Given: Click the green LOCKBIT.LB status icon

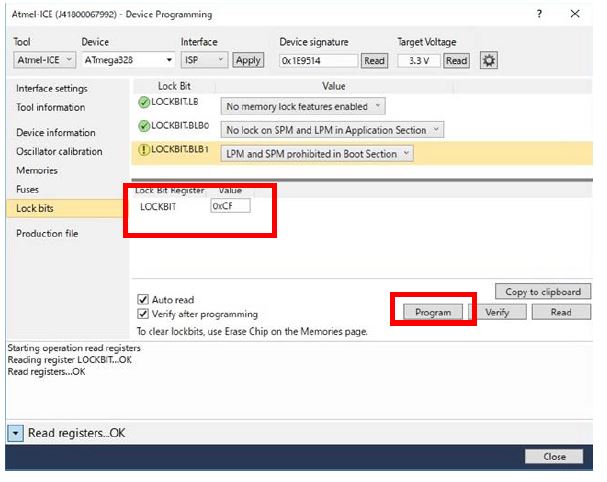Looking at the screenshot, I should coord(144,106).
